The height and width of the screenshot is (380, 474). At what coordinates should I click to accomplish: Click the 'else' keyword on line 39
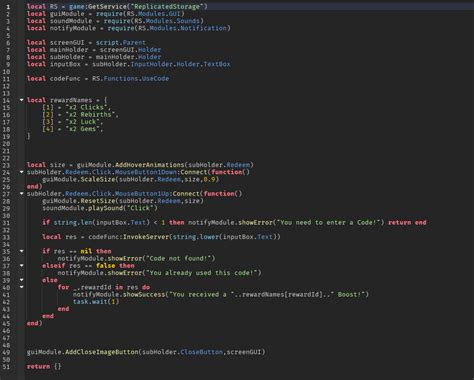tap(50, 280)
